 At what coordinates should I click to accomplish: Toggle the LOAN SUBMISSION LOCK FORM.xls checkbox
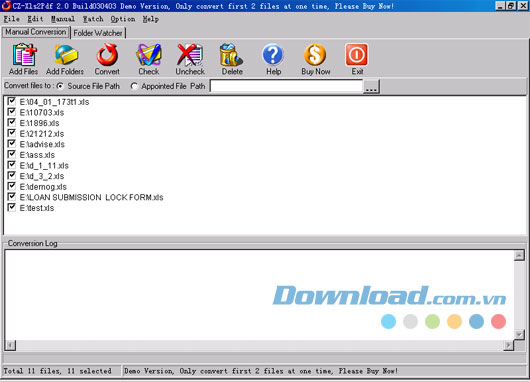(x=12, y=196)
